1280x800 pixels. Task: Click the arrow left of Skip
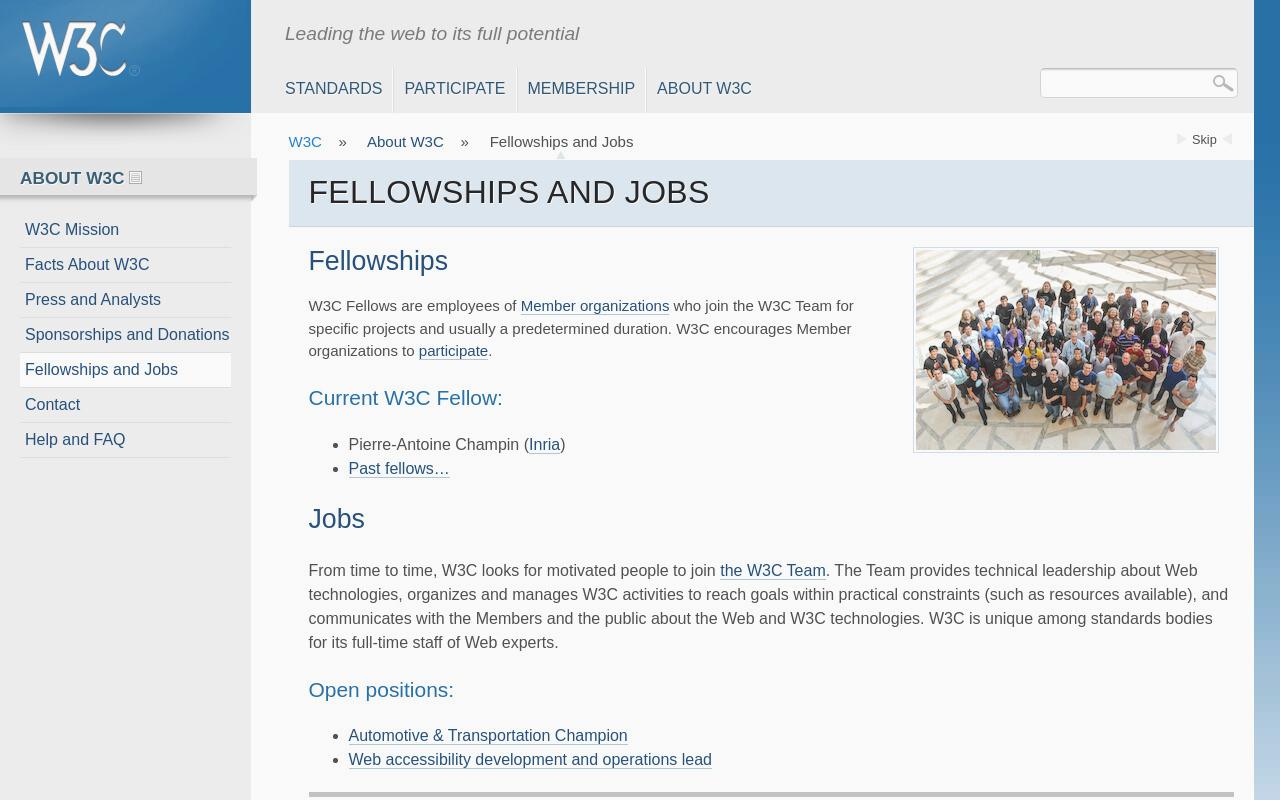tap(1181, 140)
